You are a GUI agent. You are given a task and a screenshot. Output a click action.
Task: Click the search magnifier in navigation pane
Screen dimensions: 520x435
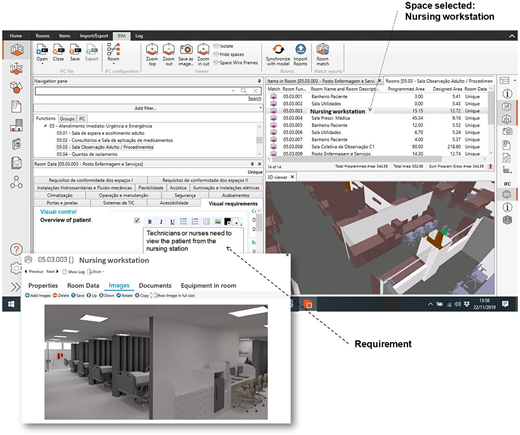244,91
